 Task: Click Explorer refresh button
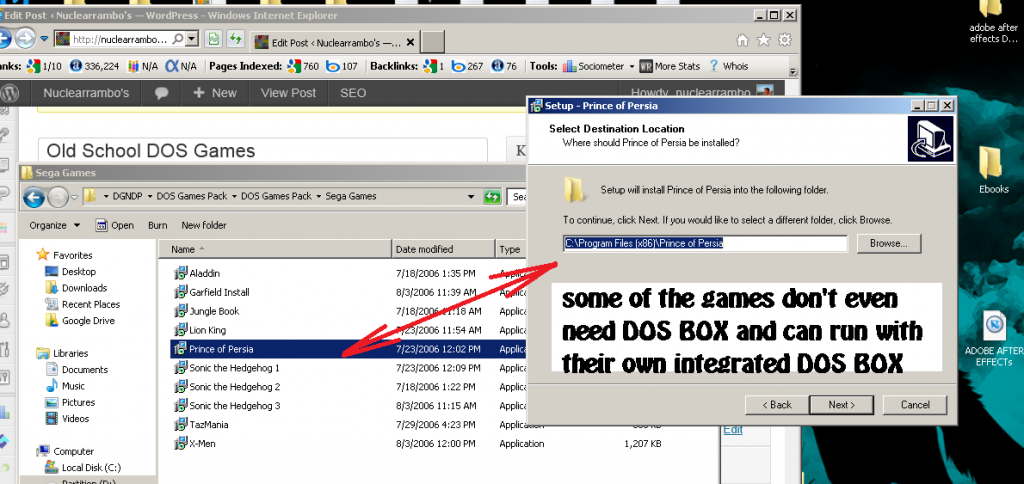point(492,197)
